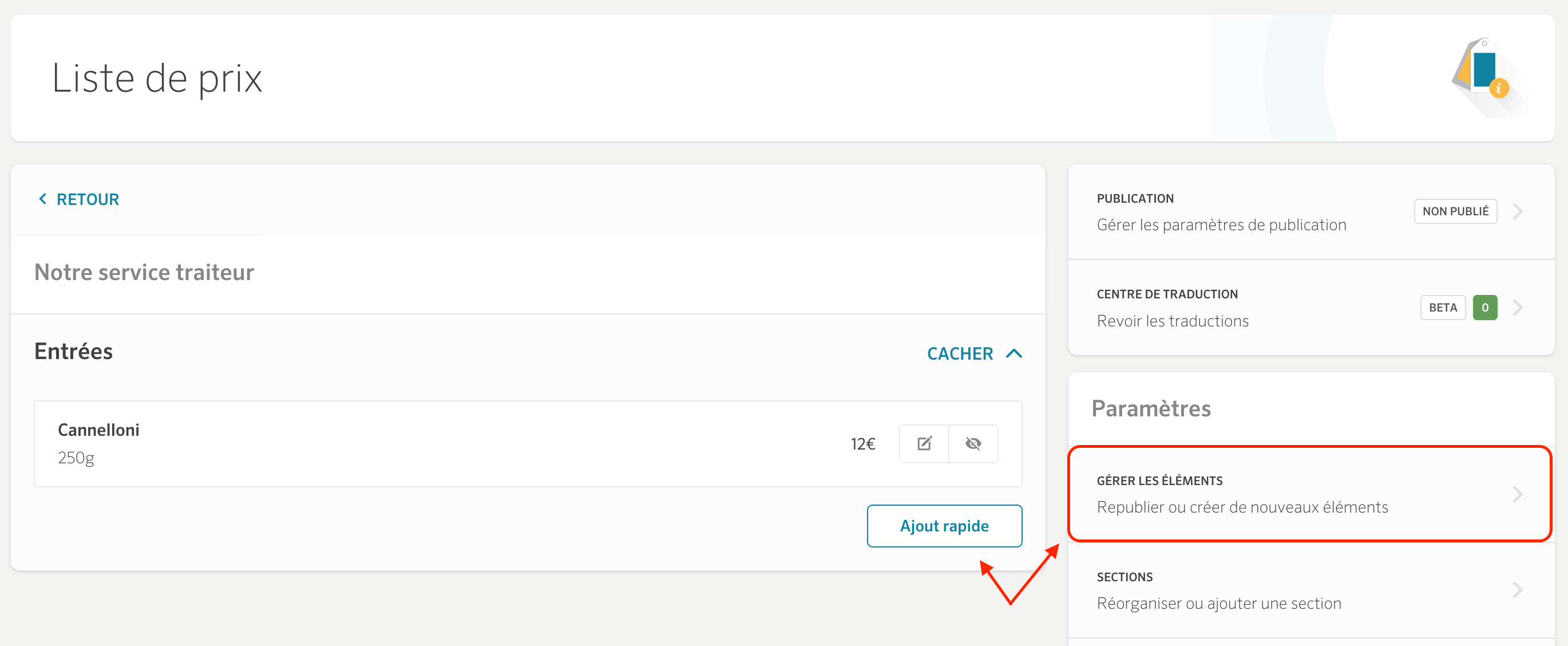Open Publication settings via right chevron

click(1518, 211)
